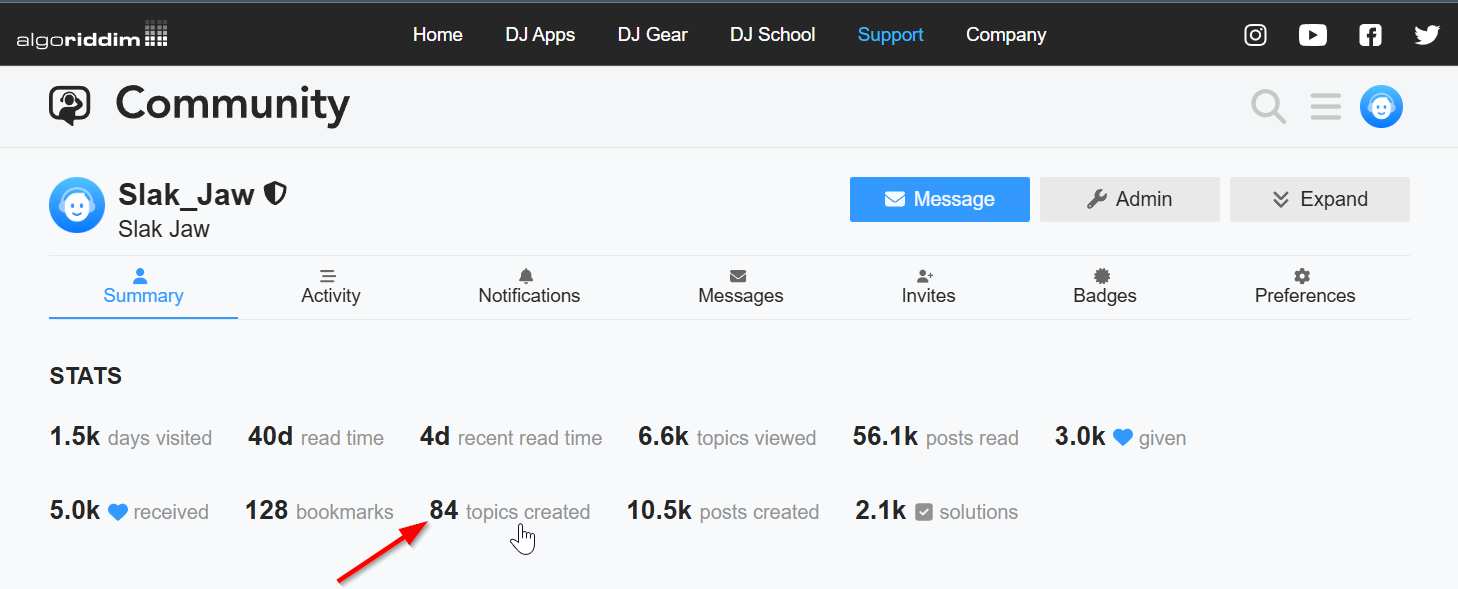
Task: Open the Support menu item
Action: pos(890,35)
